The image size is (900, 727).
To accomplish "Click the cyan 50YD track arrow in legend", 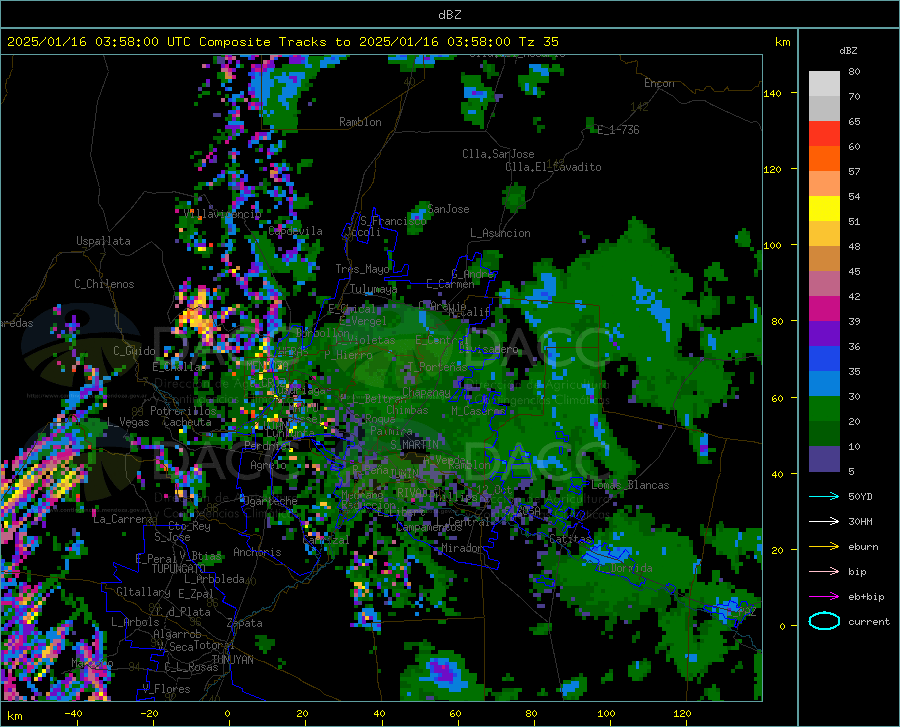I will pos(824,496).
